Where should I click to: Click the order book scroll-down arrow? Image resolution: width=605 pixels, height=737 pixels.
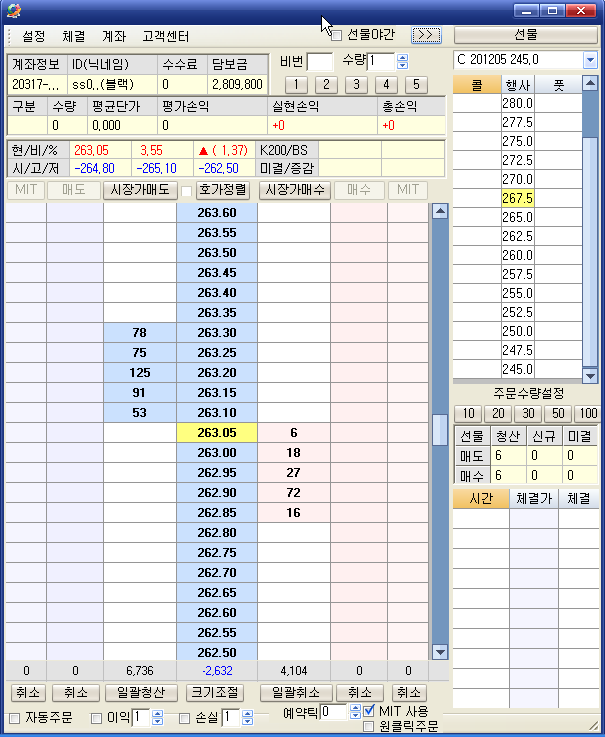pos(440,652)
